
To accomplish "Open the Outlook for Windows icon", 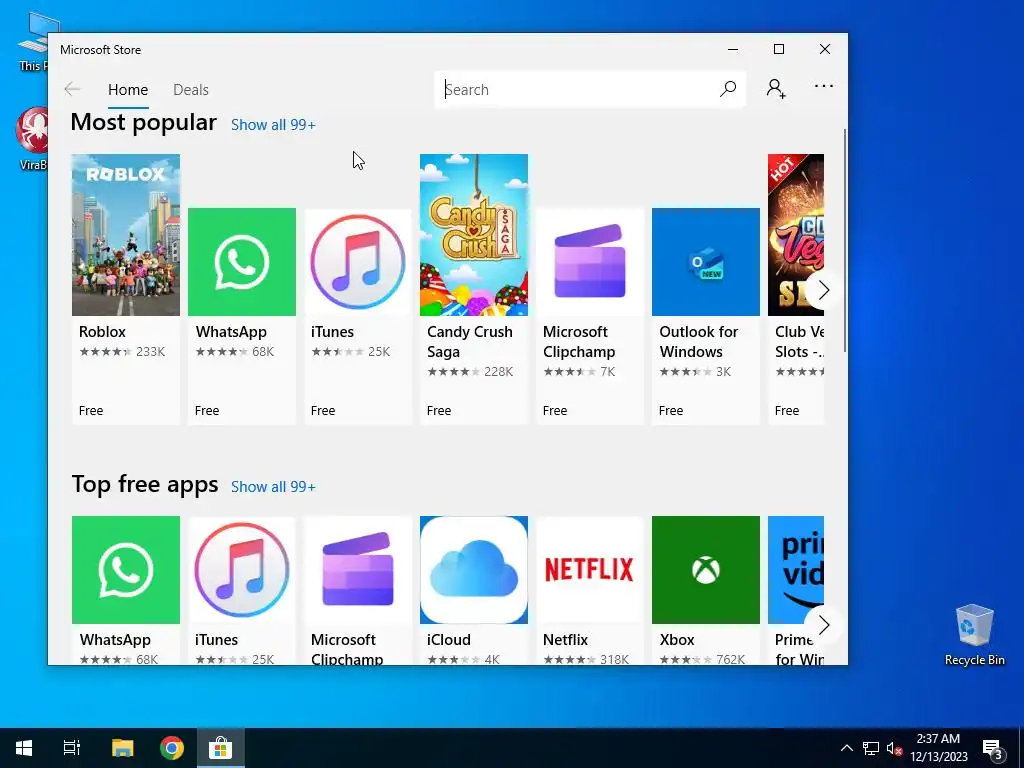I will click(705, 262).
